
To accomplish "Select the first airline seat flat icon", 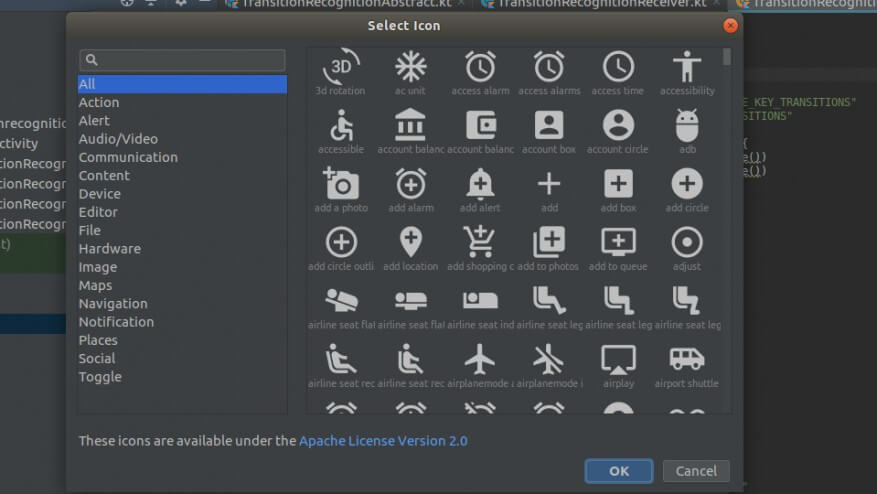I will 341,300.
